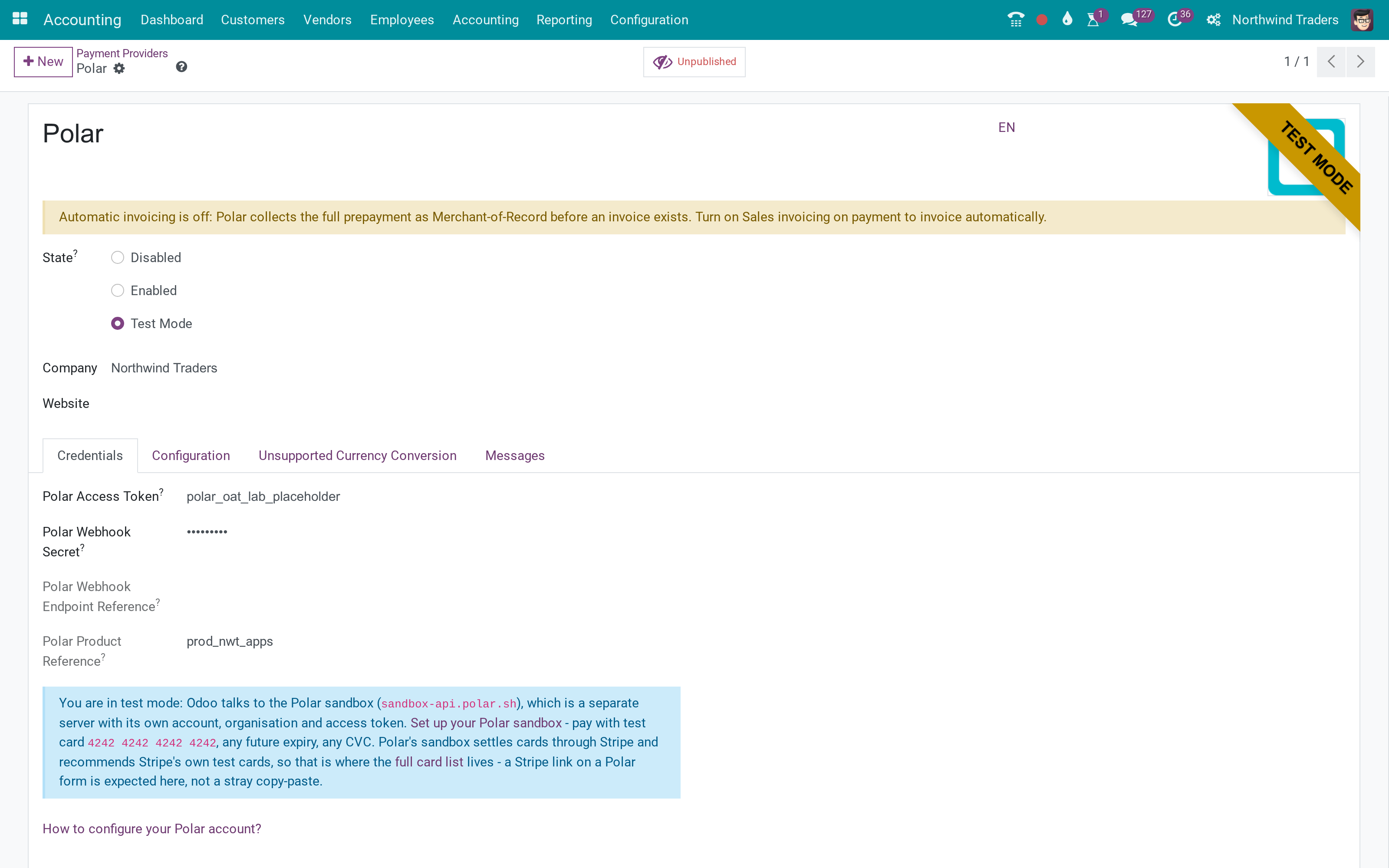Select the Test Mode radio button

[x=117, y=324]
